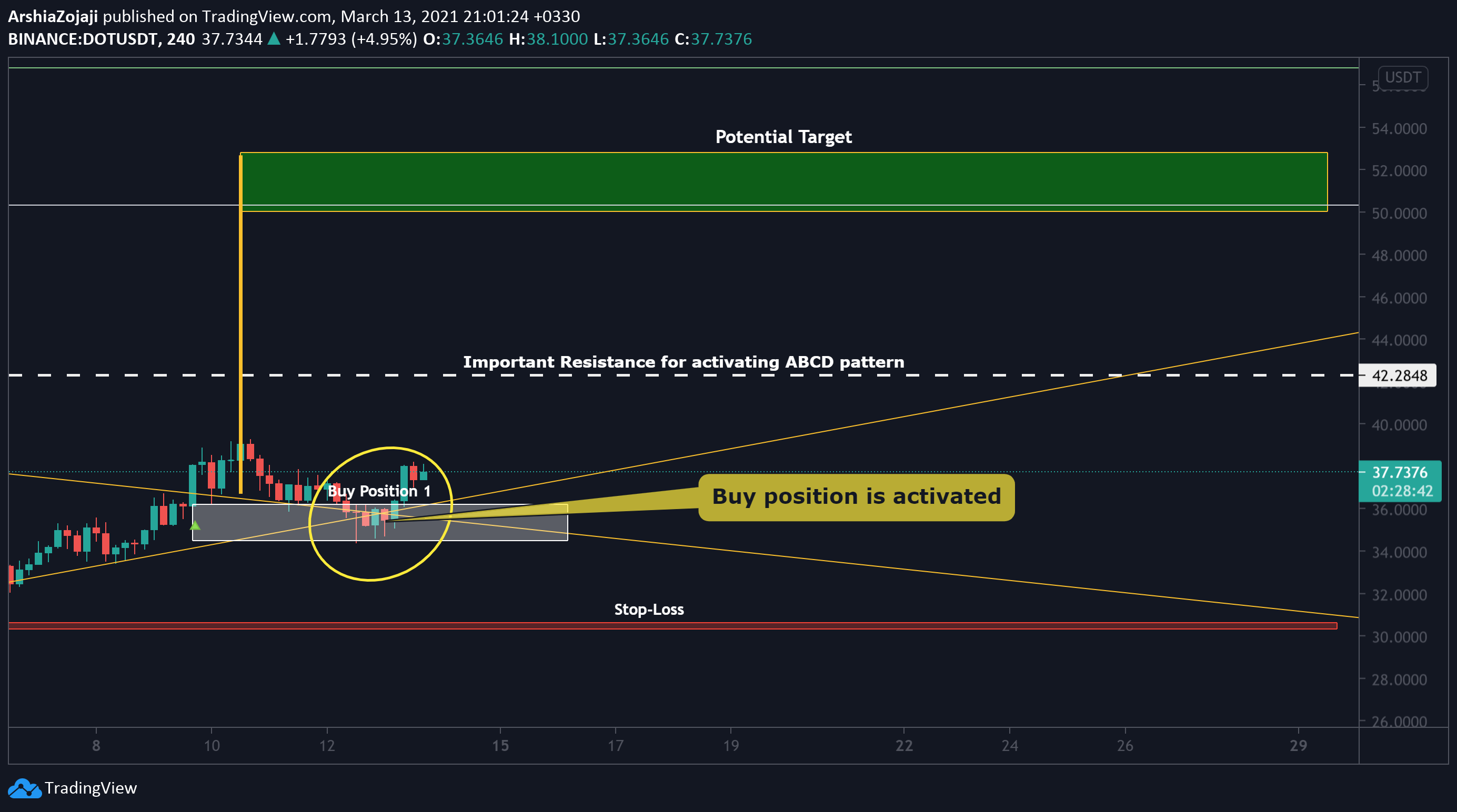Click the close value C:37.7376
This screenshot has width=1457, height=812.
point(713,39)
